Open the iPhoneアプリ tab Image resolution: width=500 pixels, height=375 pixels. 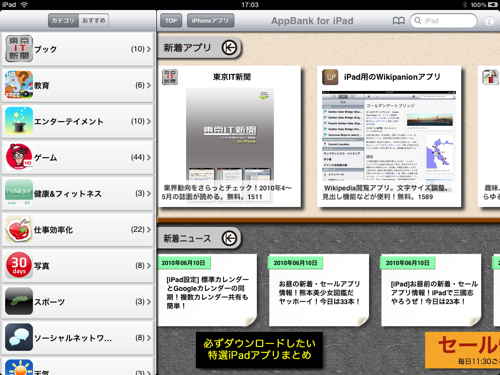(x=210, y=21)
